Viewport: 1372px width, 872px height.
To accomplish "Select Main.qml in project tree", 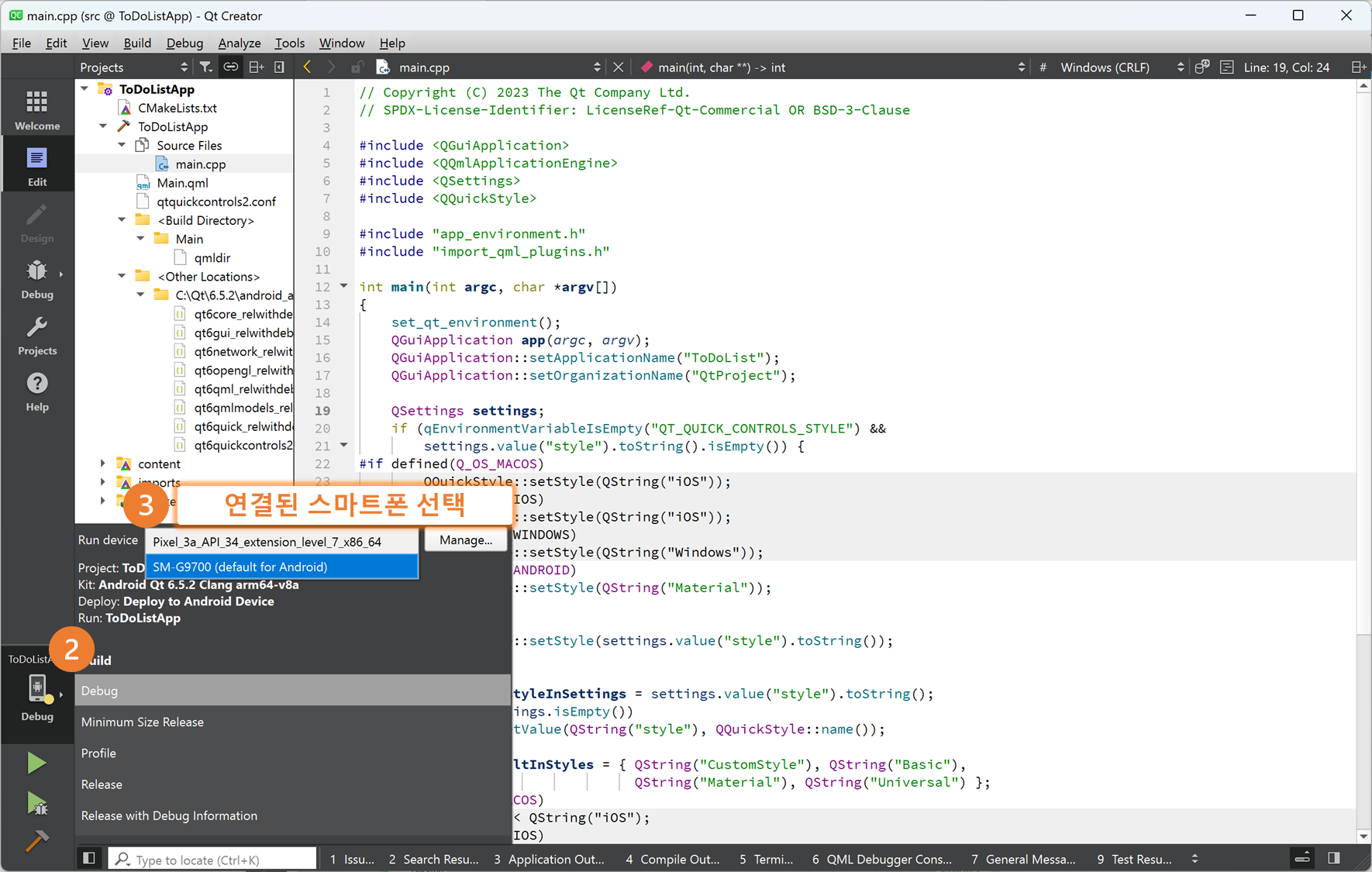I will (182, 183).
